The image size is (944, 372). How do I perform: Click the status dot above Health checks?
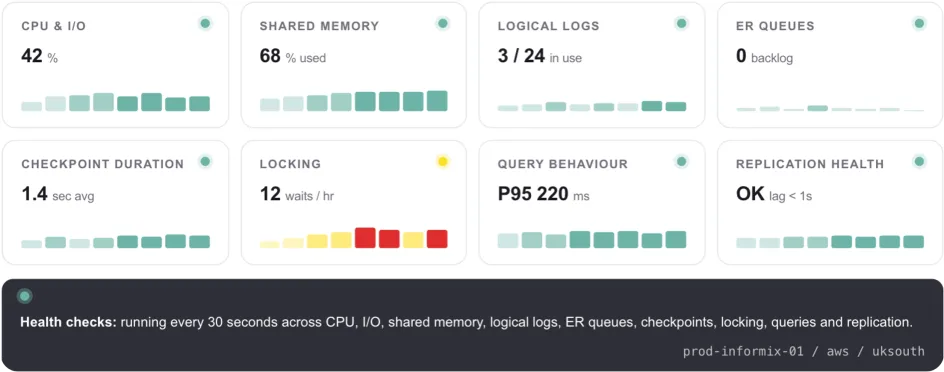25,296
